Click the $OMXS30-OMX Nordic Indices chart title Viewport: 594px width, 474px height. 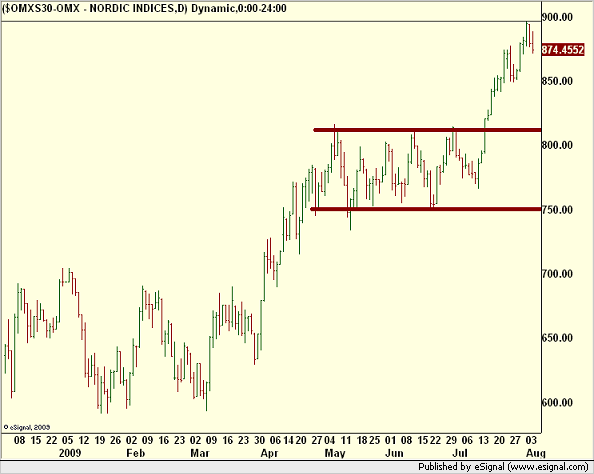144,8
